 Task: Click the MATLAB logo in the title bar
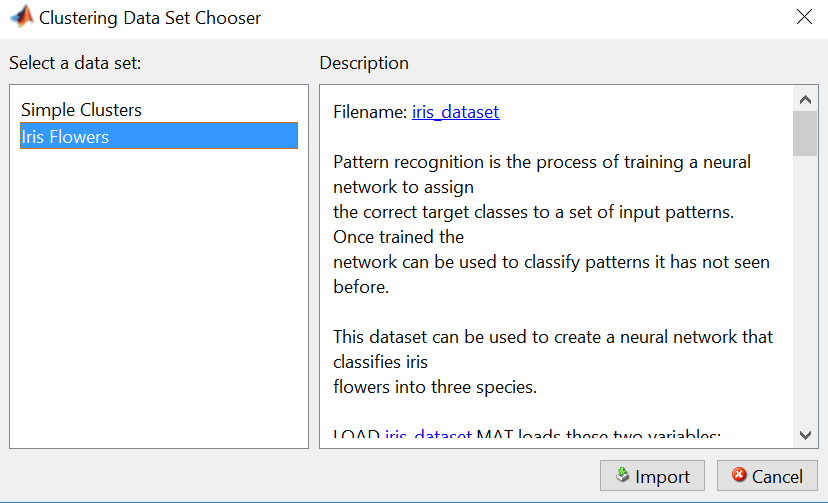coord(19,17)
